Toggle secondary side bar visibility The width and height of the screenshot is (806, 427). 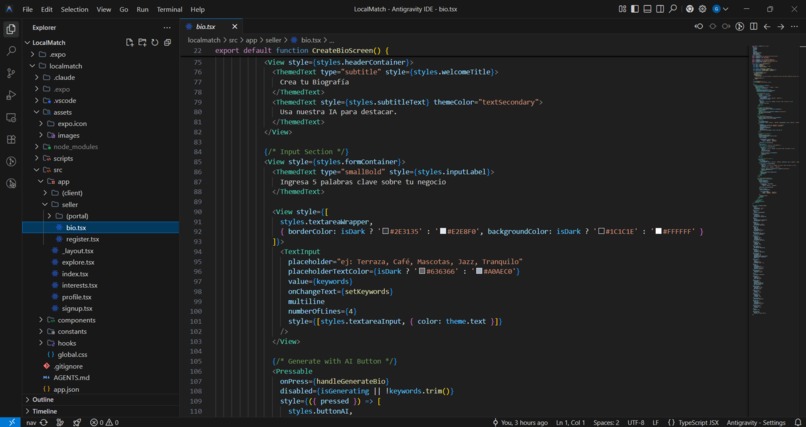pyautogui.click(x=660, y=9)
